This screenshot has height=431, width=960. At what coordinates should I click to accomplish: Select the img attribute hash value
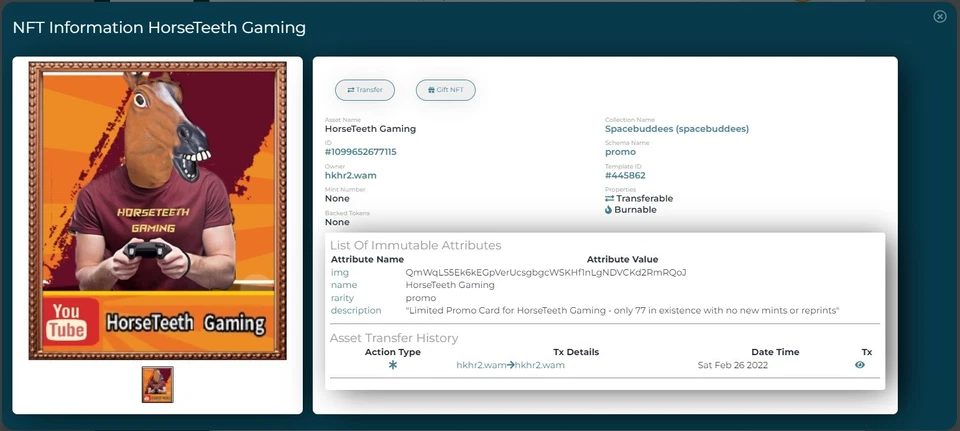[x=546, y=272]
